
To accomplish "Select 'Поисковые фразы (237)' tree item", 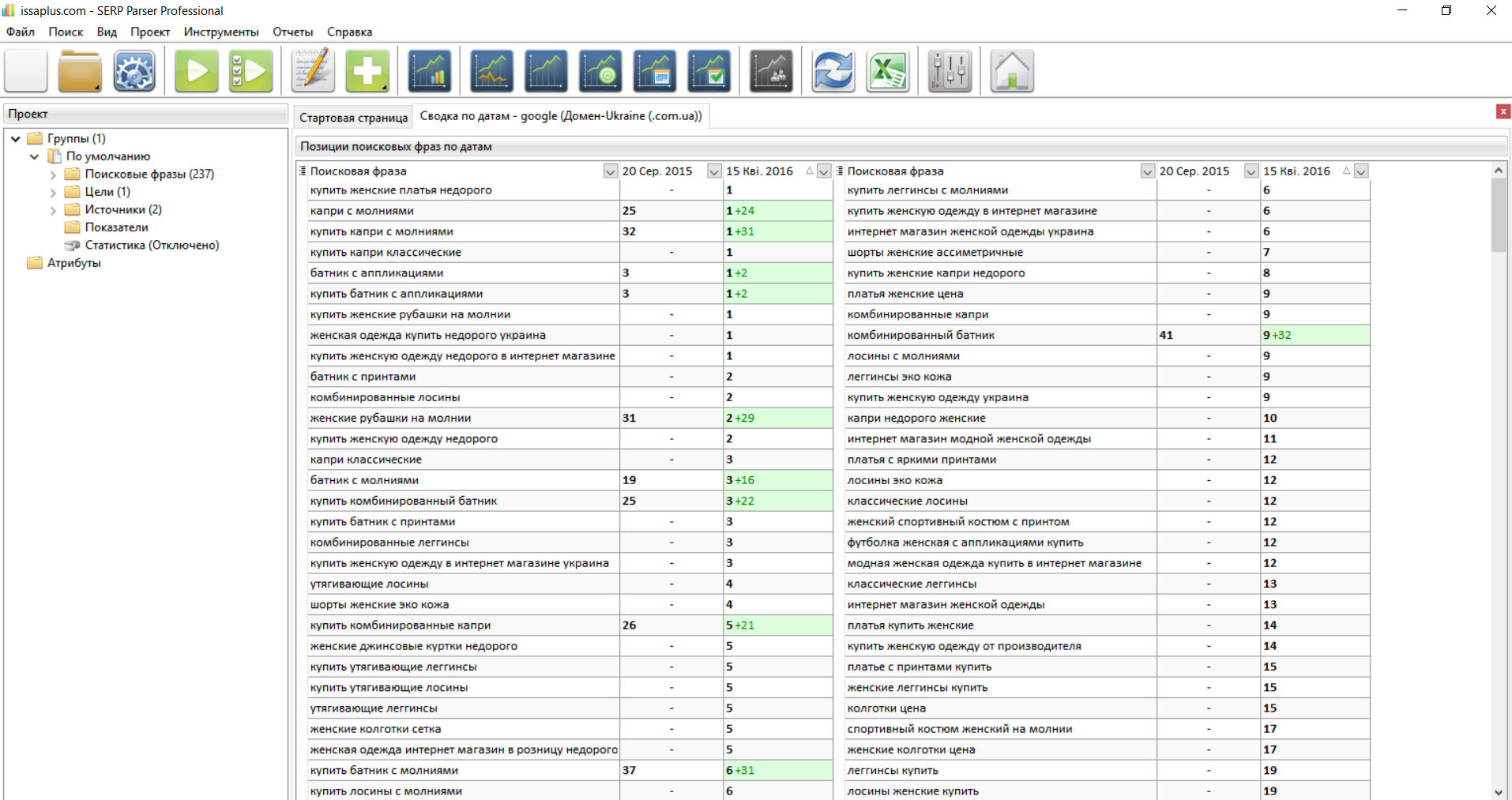I will [x=149, y=174].
